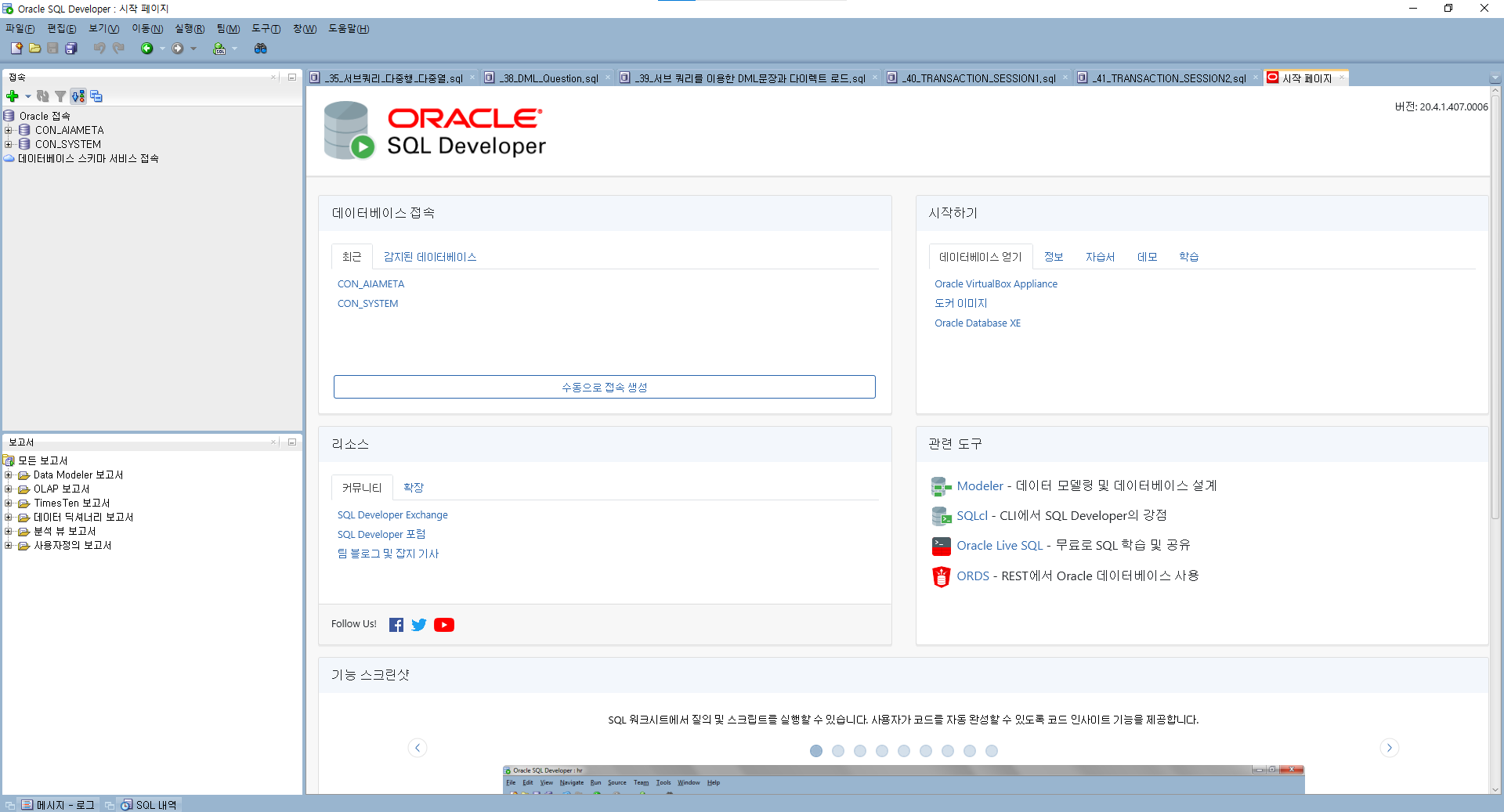Open the SQL 내역 tab in the status bar
Image resolution: width=1504 pixels, height=812 pixels.
(x=149, y=805)
